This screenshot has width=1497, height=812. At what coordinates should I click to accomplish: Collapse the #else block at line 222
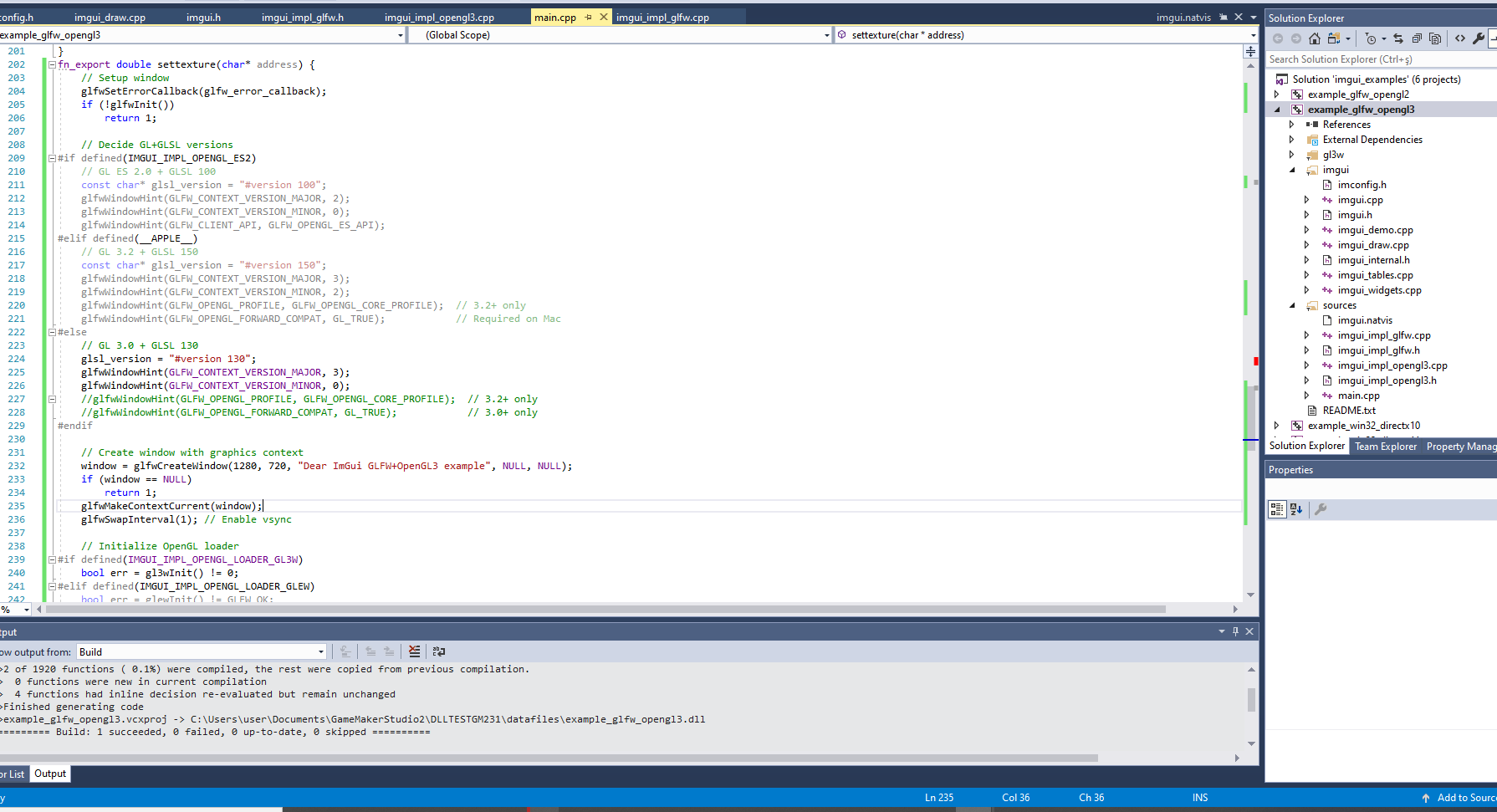point(52,332)
